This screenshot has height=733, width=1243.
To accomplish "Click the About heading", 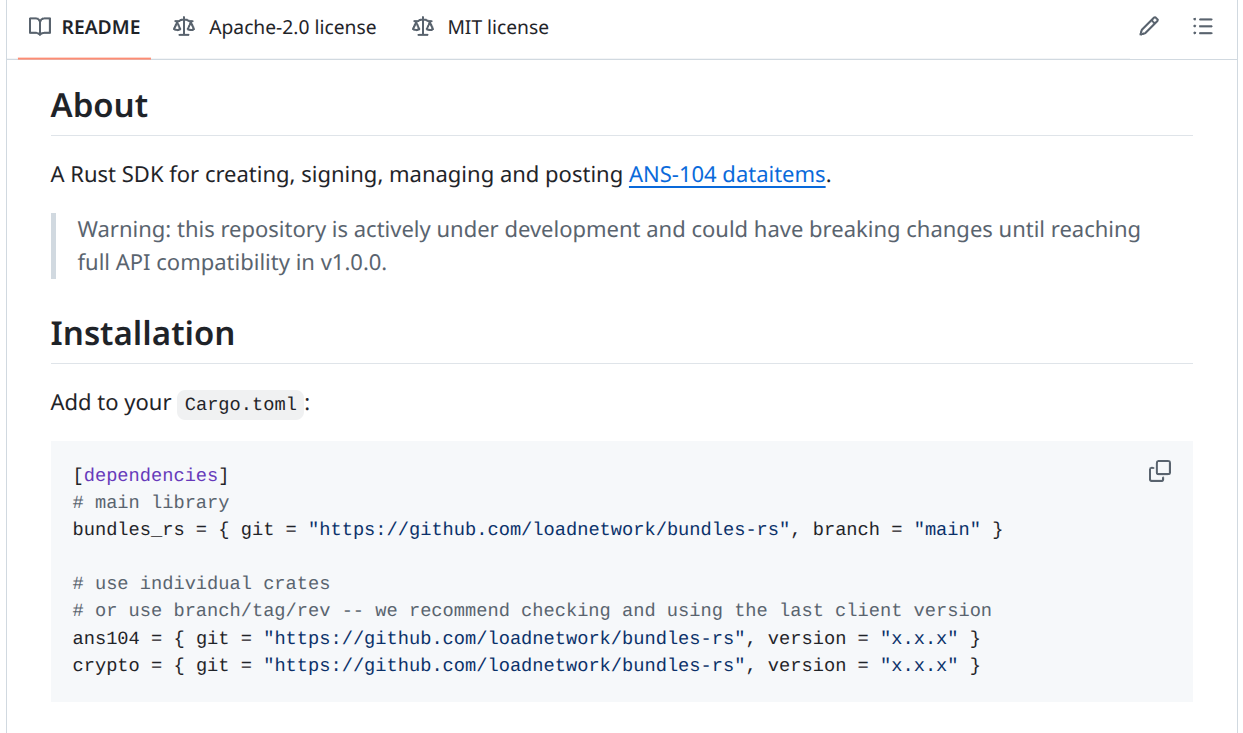I will [99, 106].
